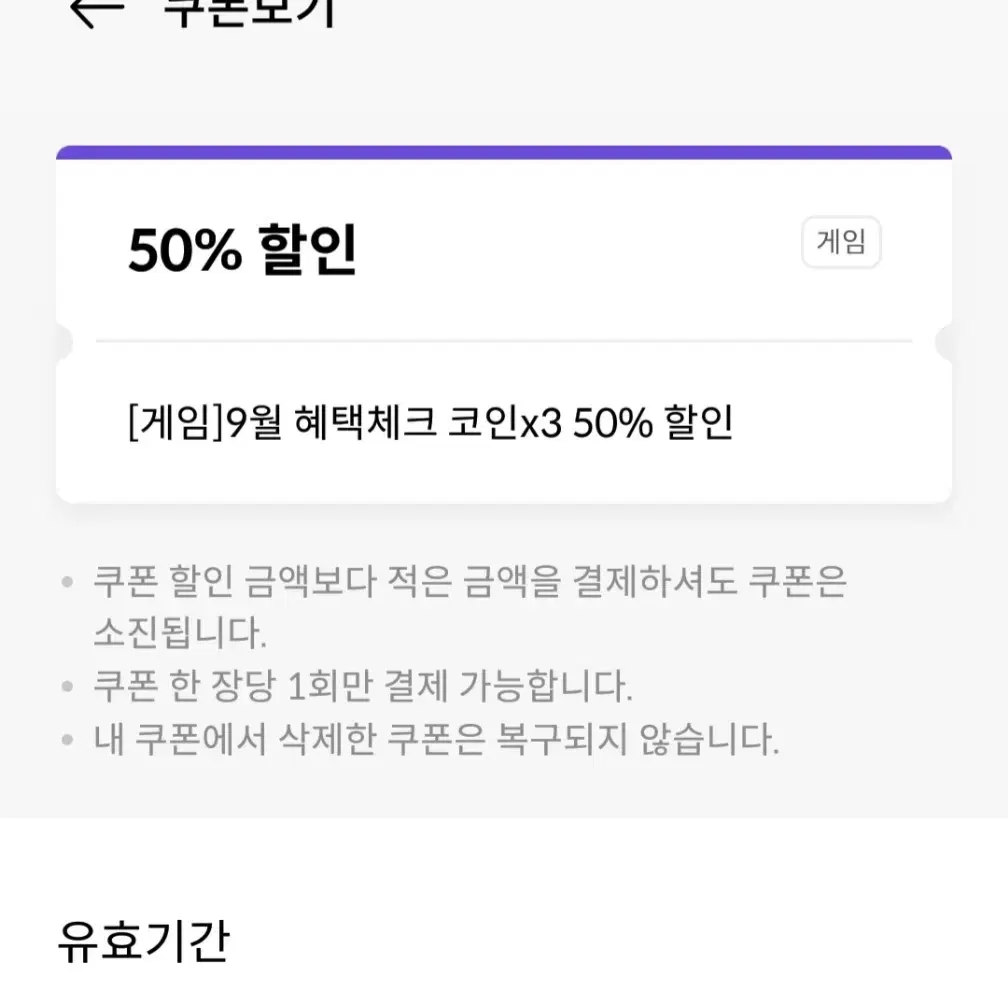Tap the left notch of the coupon ticket
Image resolution: width=1008 pixels, height=1008 pixels.
click(62, 341)
